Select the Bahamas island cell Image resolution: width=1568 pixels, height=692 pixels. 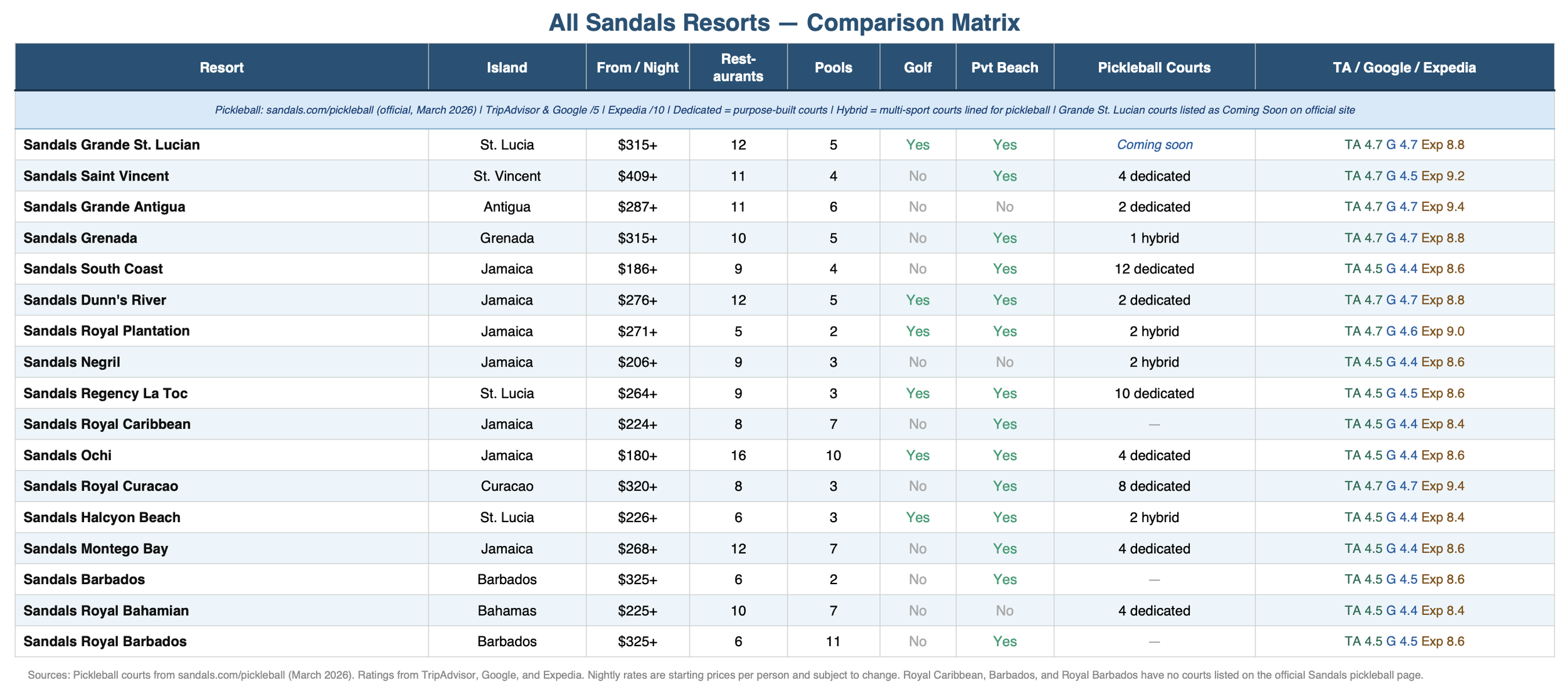tap(507, 611)
